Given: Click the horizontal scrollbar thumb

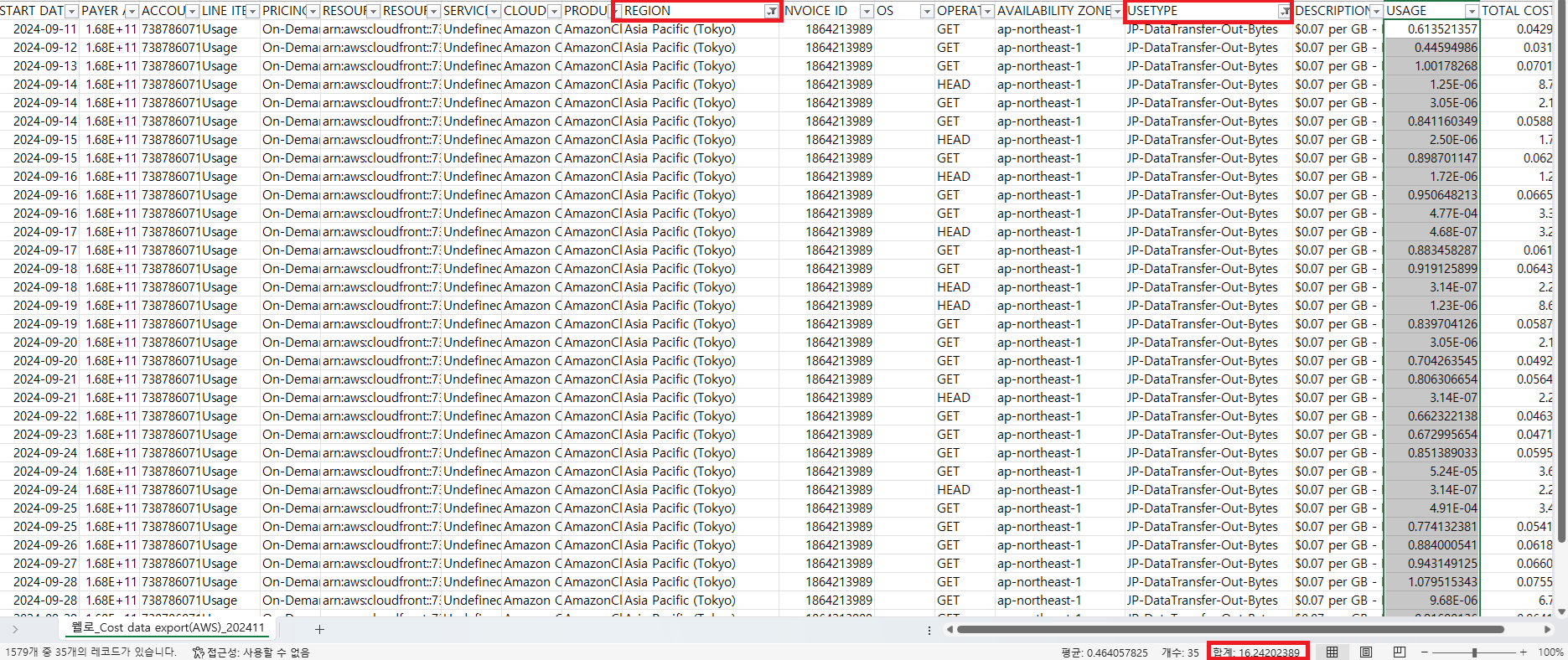Looking at the screenshot, I should pyautogui.click(x=1231, y=629).
